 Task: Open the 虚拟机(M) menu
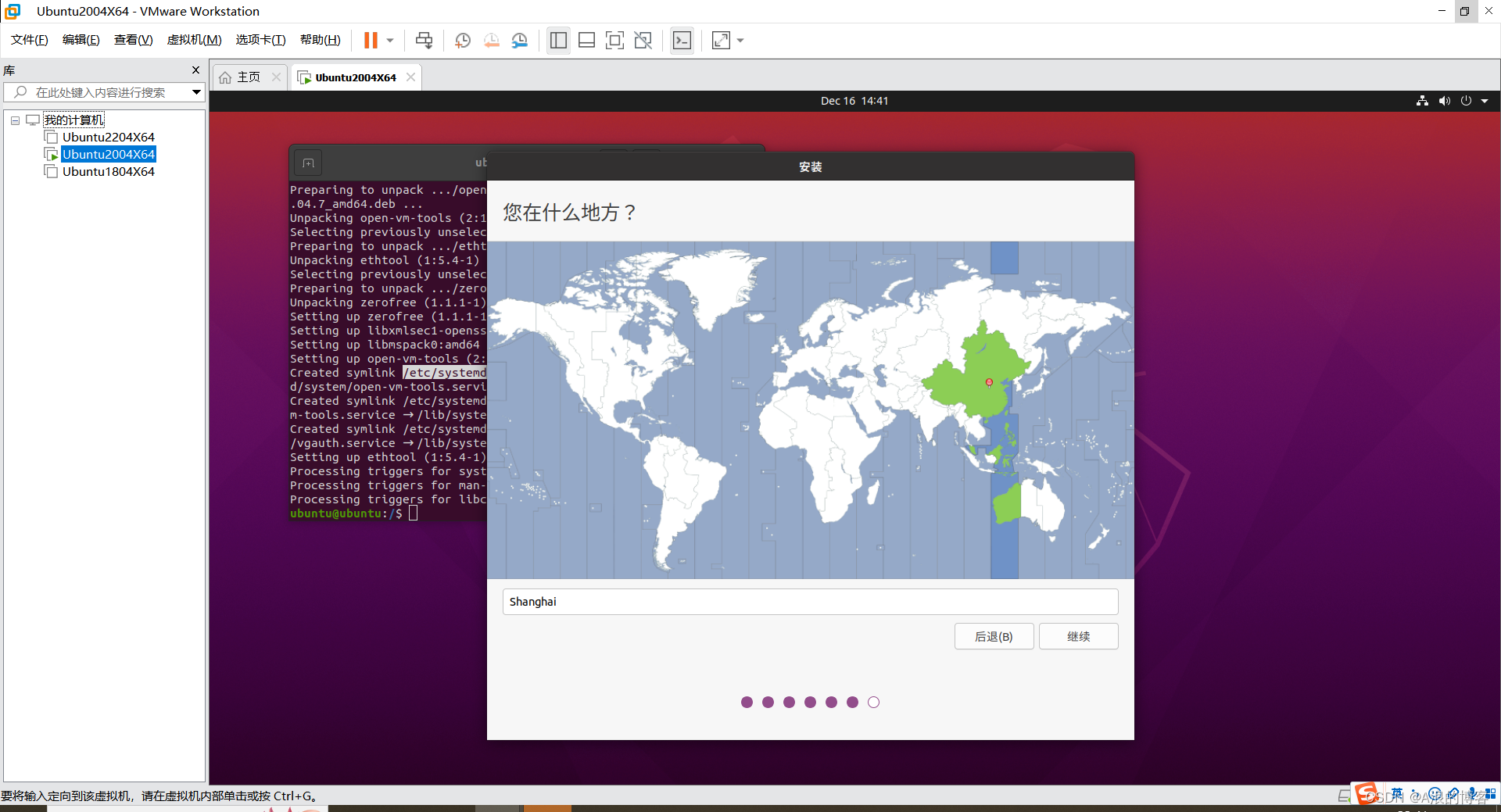coord(195,40)
